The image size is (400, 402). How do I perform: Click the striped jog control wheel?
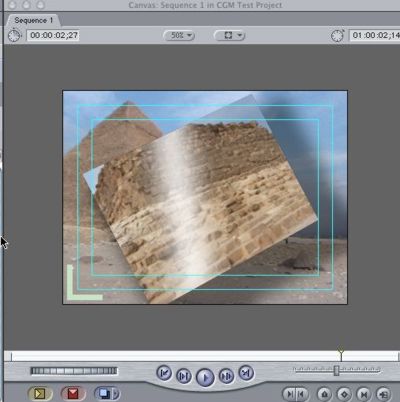click(x=74, y=371)
